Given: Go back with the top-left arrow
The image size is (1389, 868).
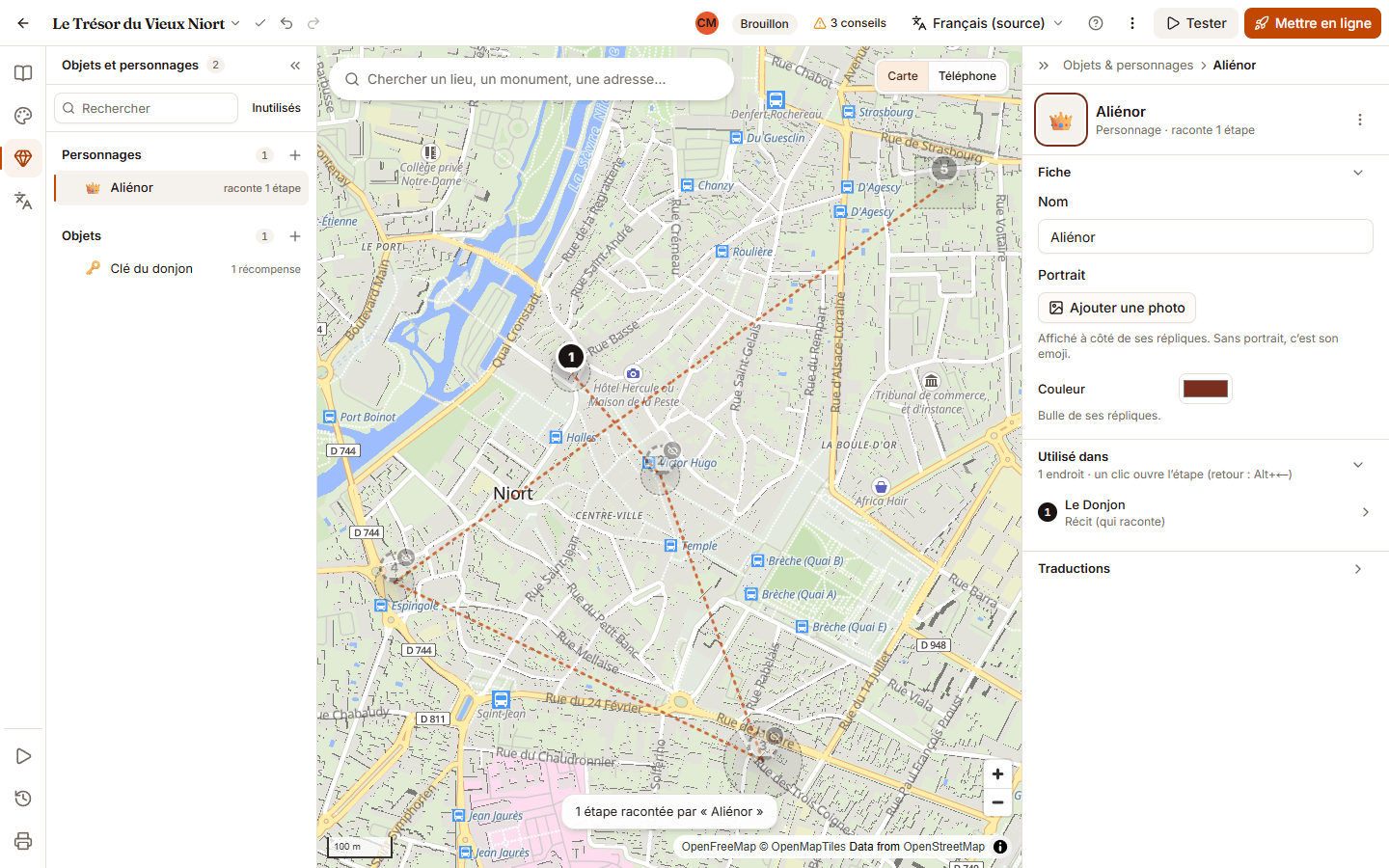Looking at the screenshot, I should pyautogui.click(x=23, y=23).
